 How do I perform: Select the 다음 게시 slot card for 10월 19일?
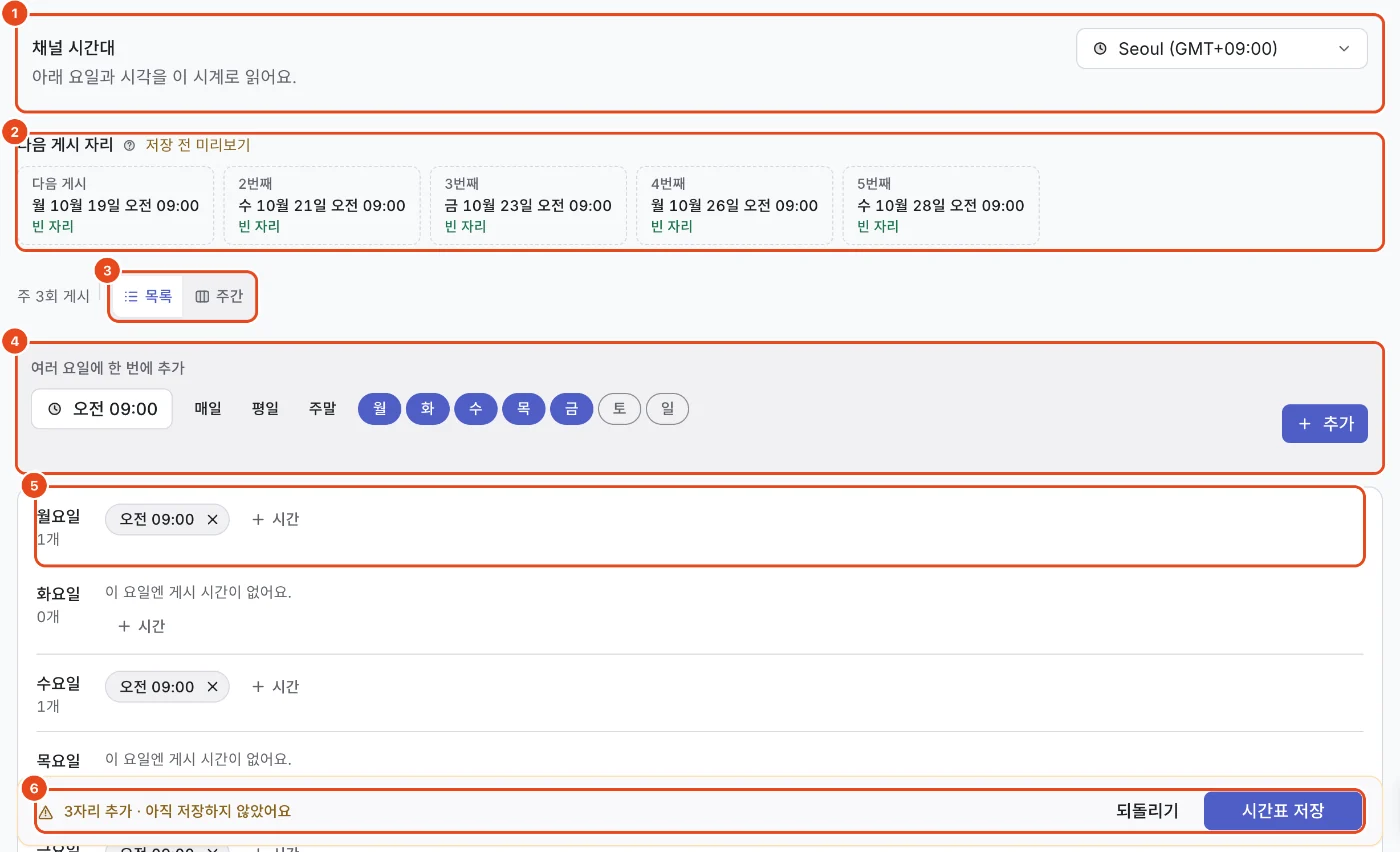click(116, 205)
